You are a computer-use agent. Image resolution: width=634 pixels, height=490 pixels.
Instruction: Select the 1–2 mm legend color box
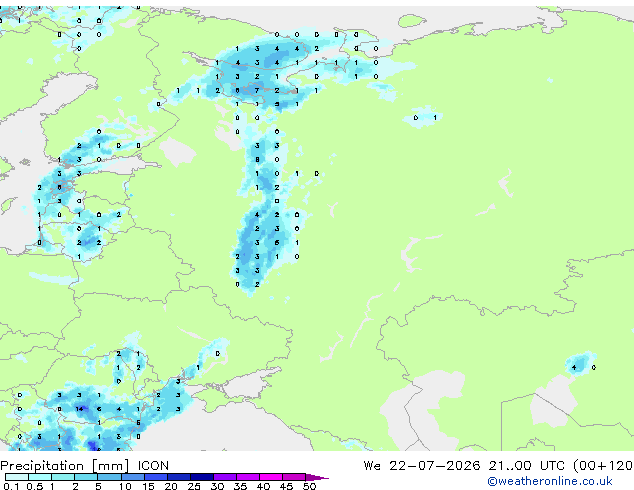[x=63, y=477]
